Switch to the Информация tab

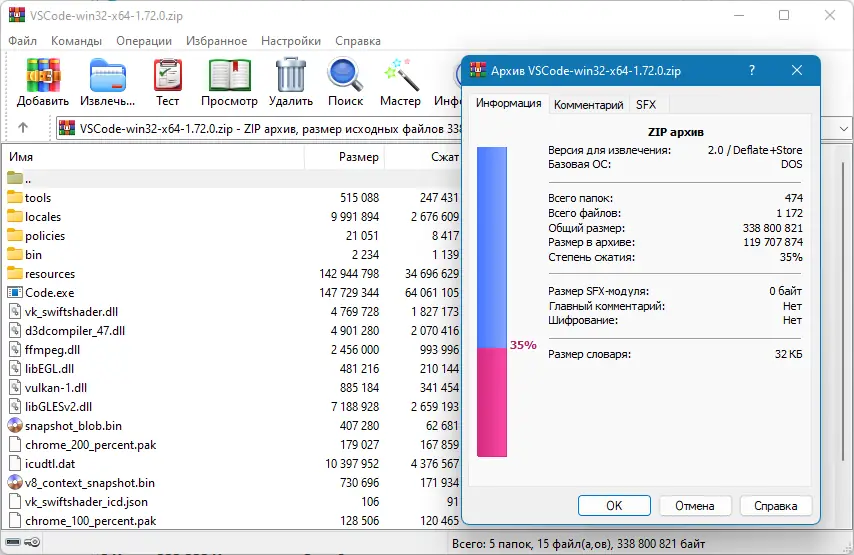tap(509, 103)
